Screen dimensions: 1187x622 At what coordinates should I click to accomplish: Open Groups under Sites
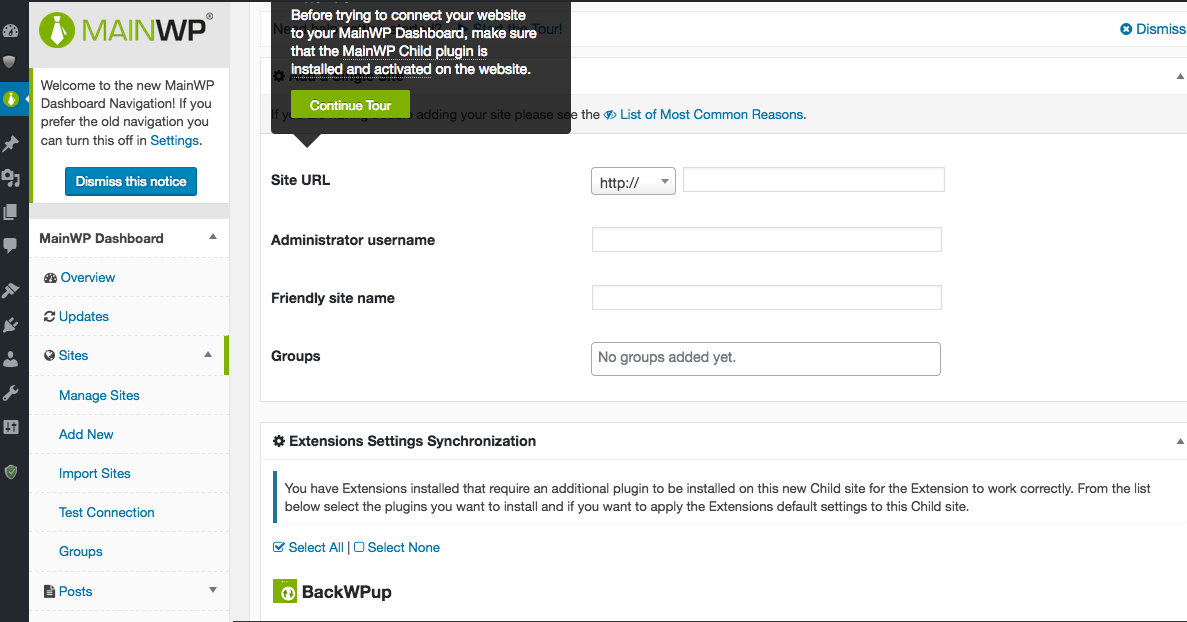coord(81,552)
